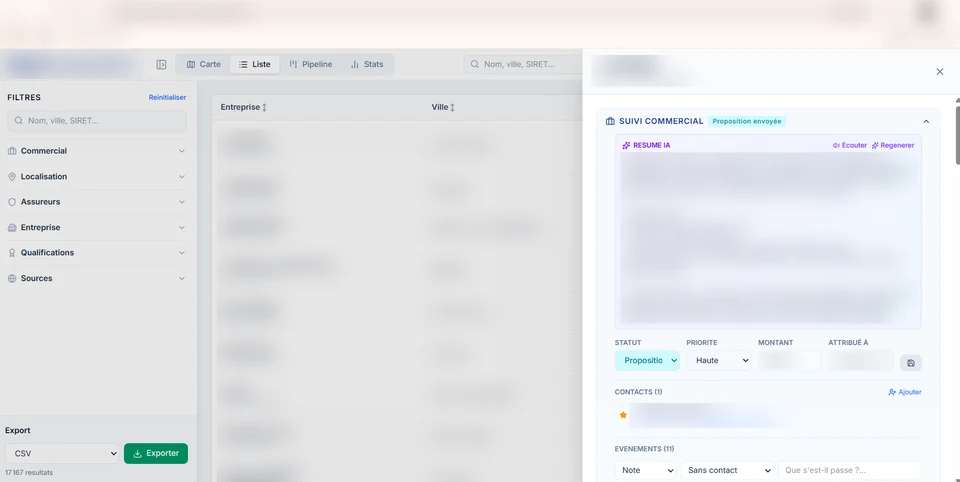Click the orange star favorite contact icon

pos(623,415)
